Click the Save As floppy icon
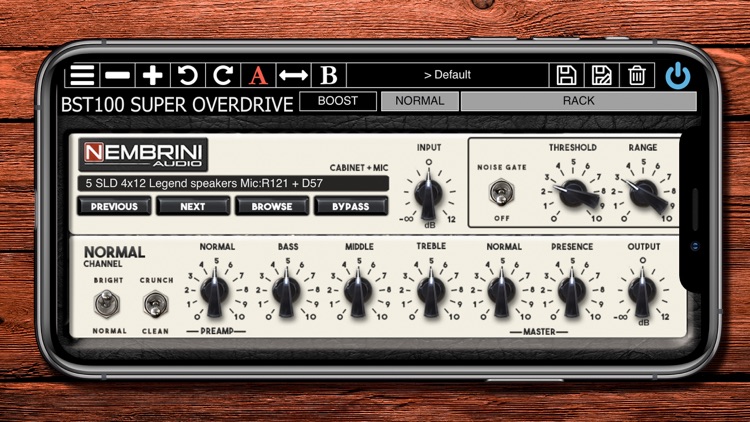 point(601,75)
